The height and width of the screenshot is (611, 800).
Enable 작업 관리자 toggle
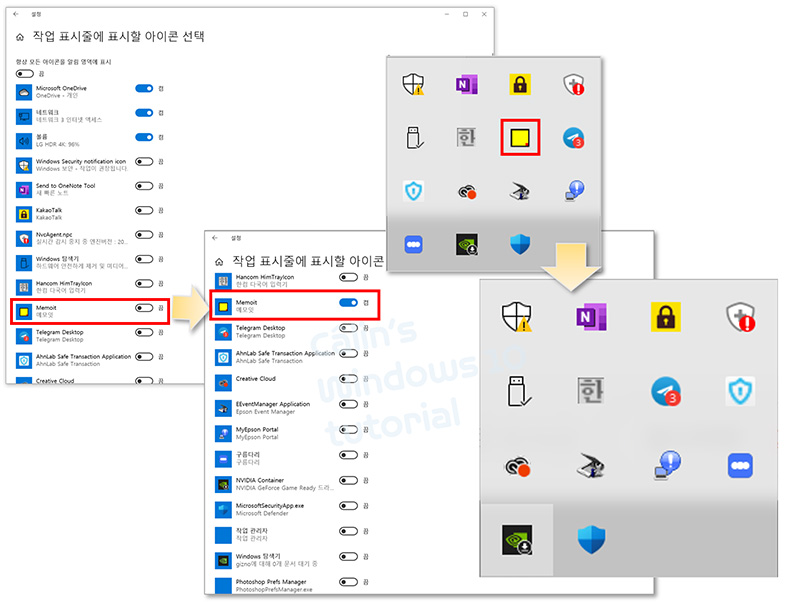point(348,531)
